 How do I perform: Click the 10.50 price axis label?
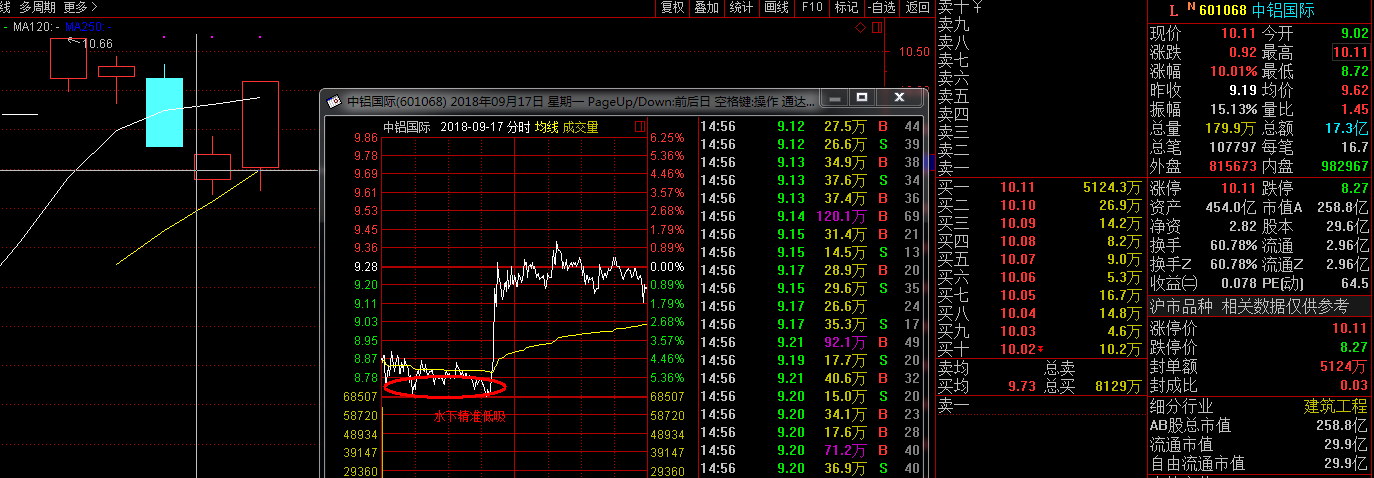(915, 52)
